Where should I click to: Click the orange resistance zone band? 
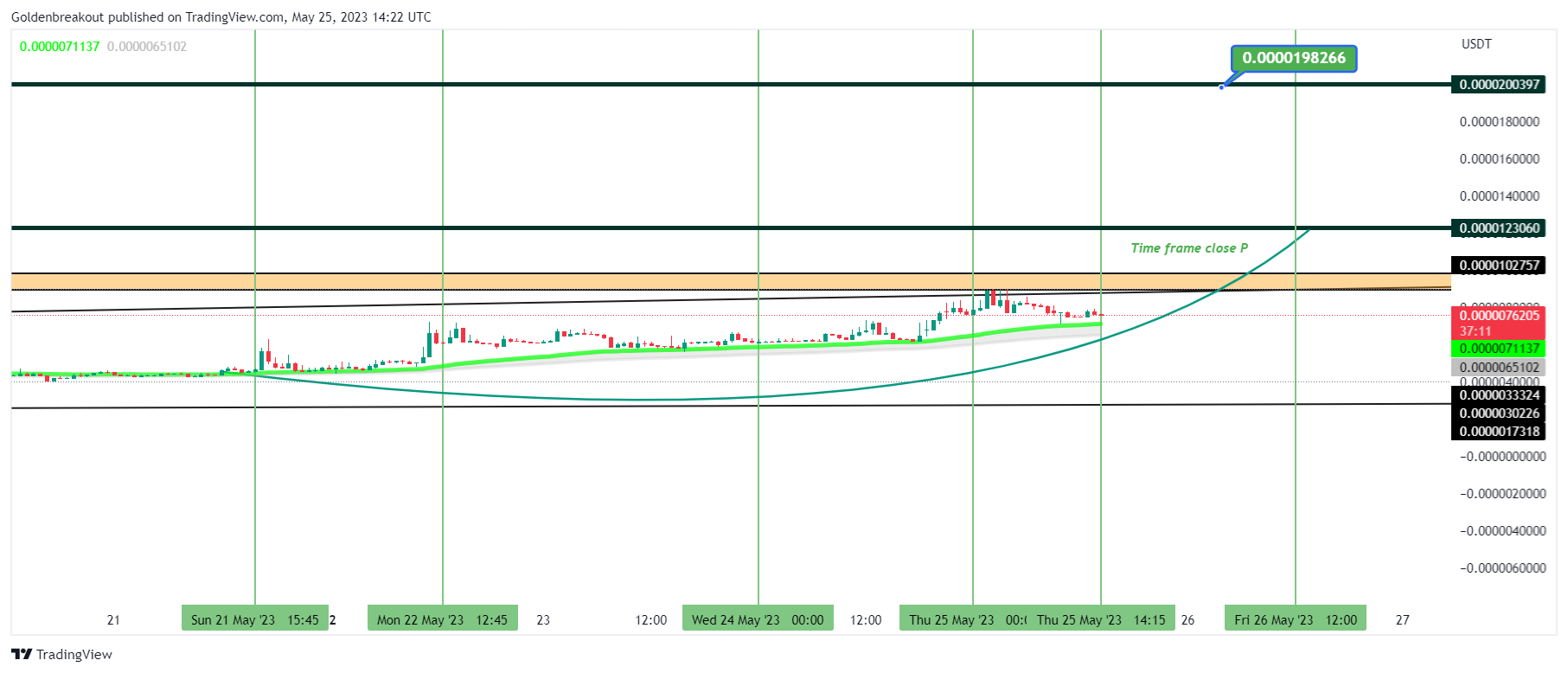(731, 281)
